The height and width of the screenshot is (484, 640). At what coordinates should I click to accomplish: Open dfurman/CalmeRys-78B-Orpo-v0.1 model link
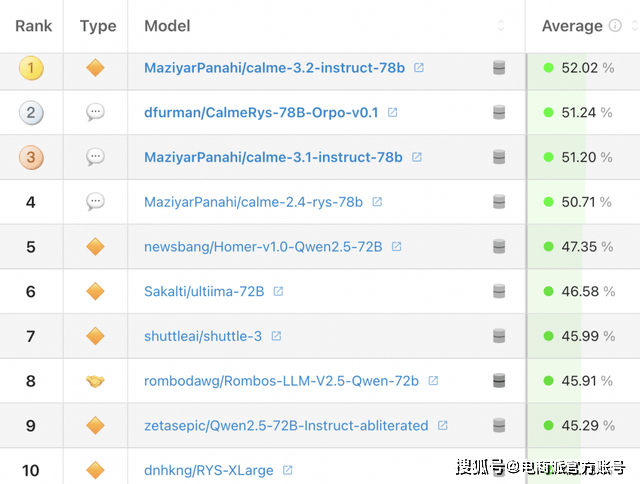point(261,113)
